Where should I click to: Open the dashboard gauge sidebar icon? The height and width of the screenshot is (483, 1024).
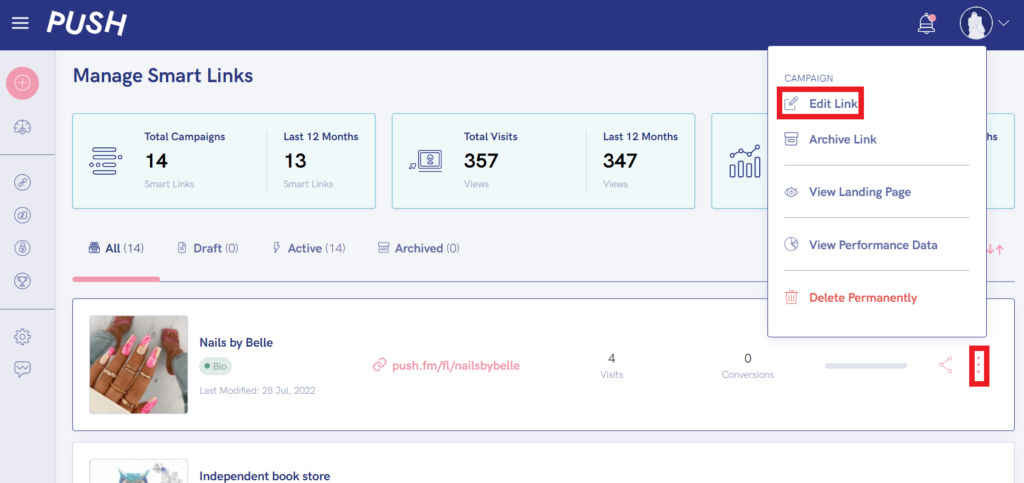(22, 127)
